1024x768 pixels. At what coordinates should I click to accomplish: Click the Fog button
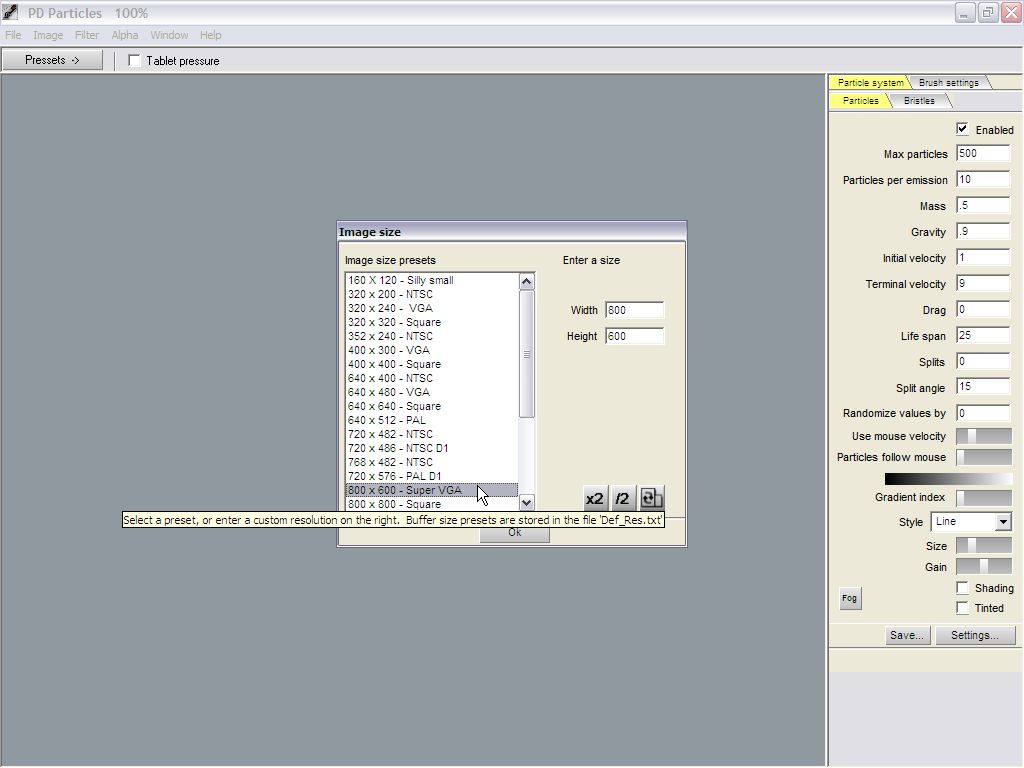849,598
